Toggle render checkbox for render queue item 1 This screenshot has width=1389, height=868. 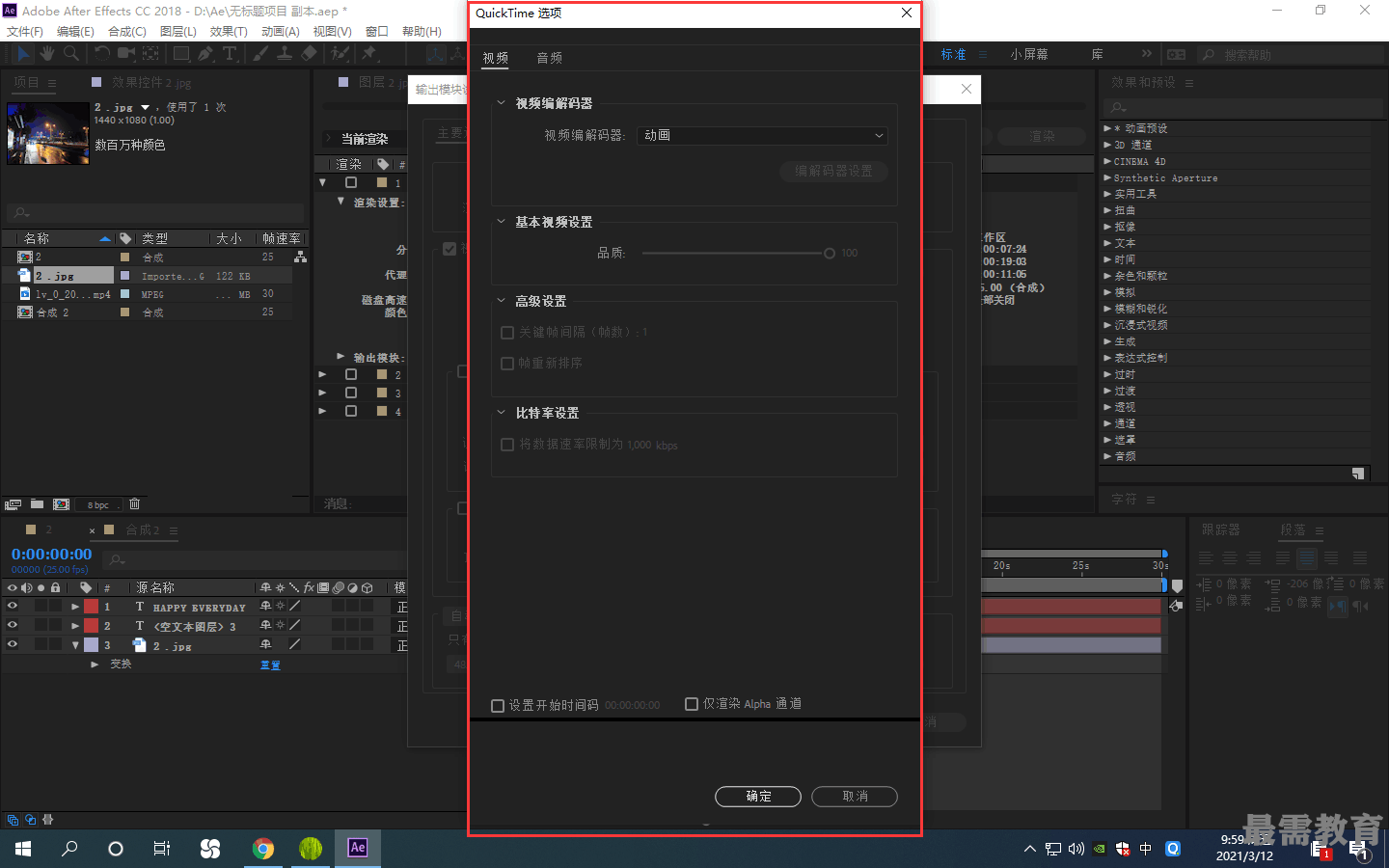pyautogui.click(x=351, y=182)
